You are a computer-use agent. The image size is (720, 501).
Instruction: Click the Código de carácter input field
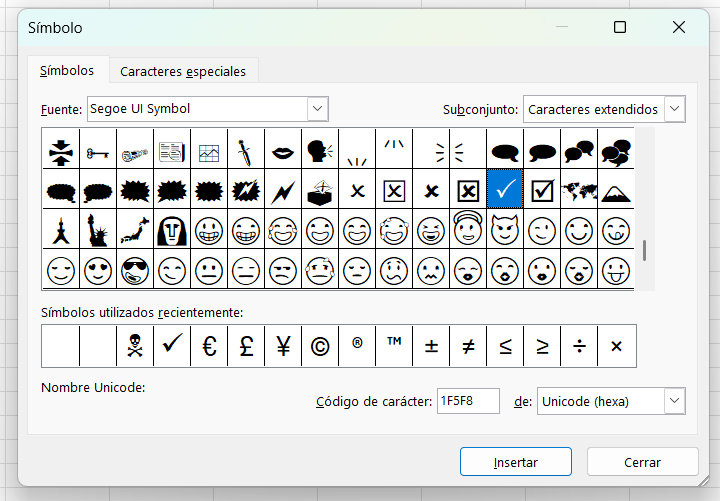point(468,401)
